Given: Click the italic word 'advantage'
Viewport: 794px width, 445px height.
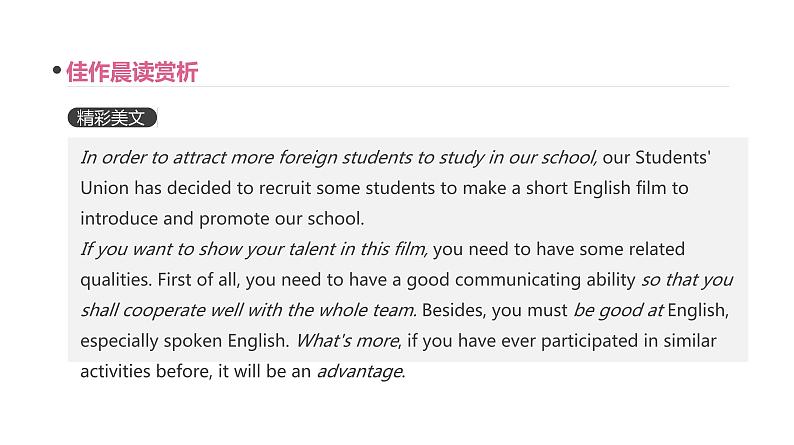Looking at the screenshot, I should click(360, 372).
